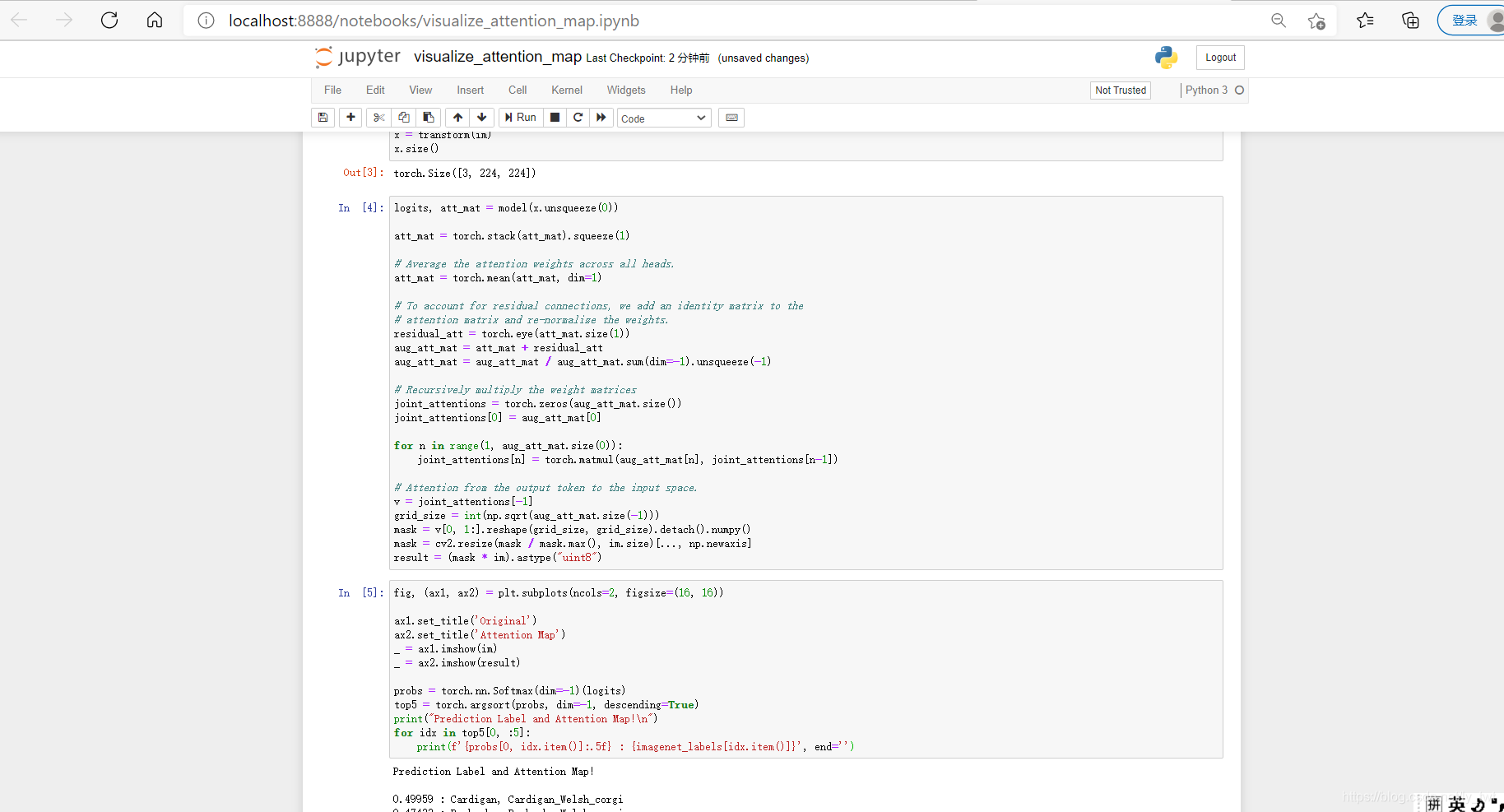Viewport: 1504px width, 812px height.
Task: Toggle the Not Trusted notebook button
Action: [x=1121, y=90]
